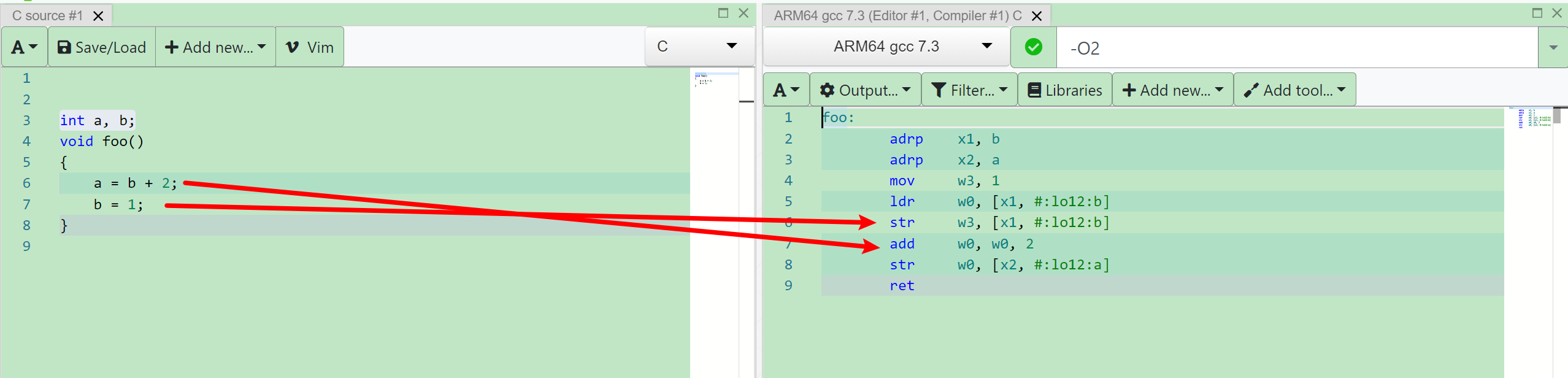Open the Filter options dropdown
This screenshot has width=1568, height=378.
click(969, 90)
